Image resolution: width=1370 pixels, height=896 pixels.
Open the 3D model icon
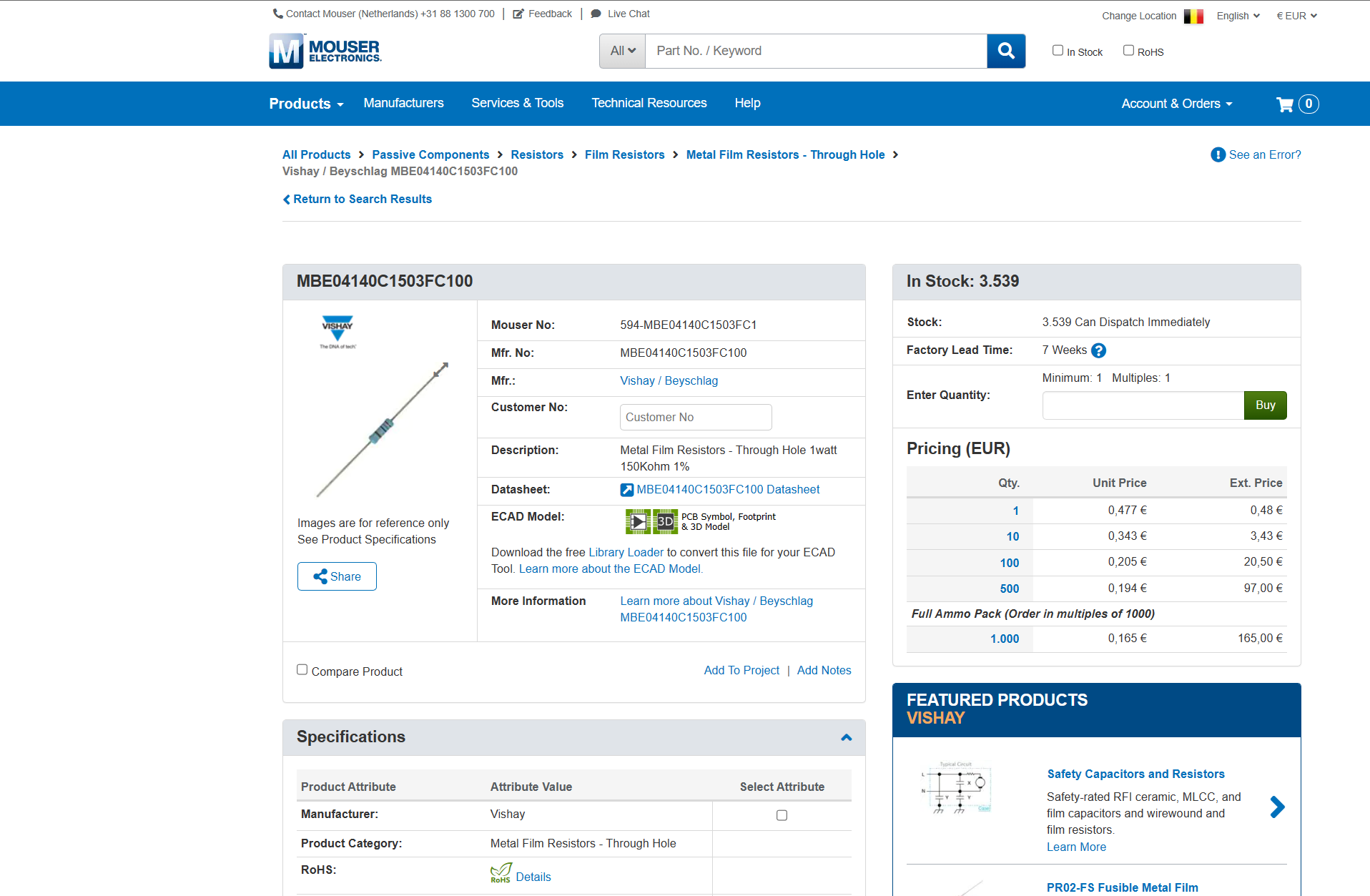tap(666, 521)
